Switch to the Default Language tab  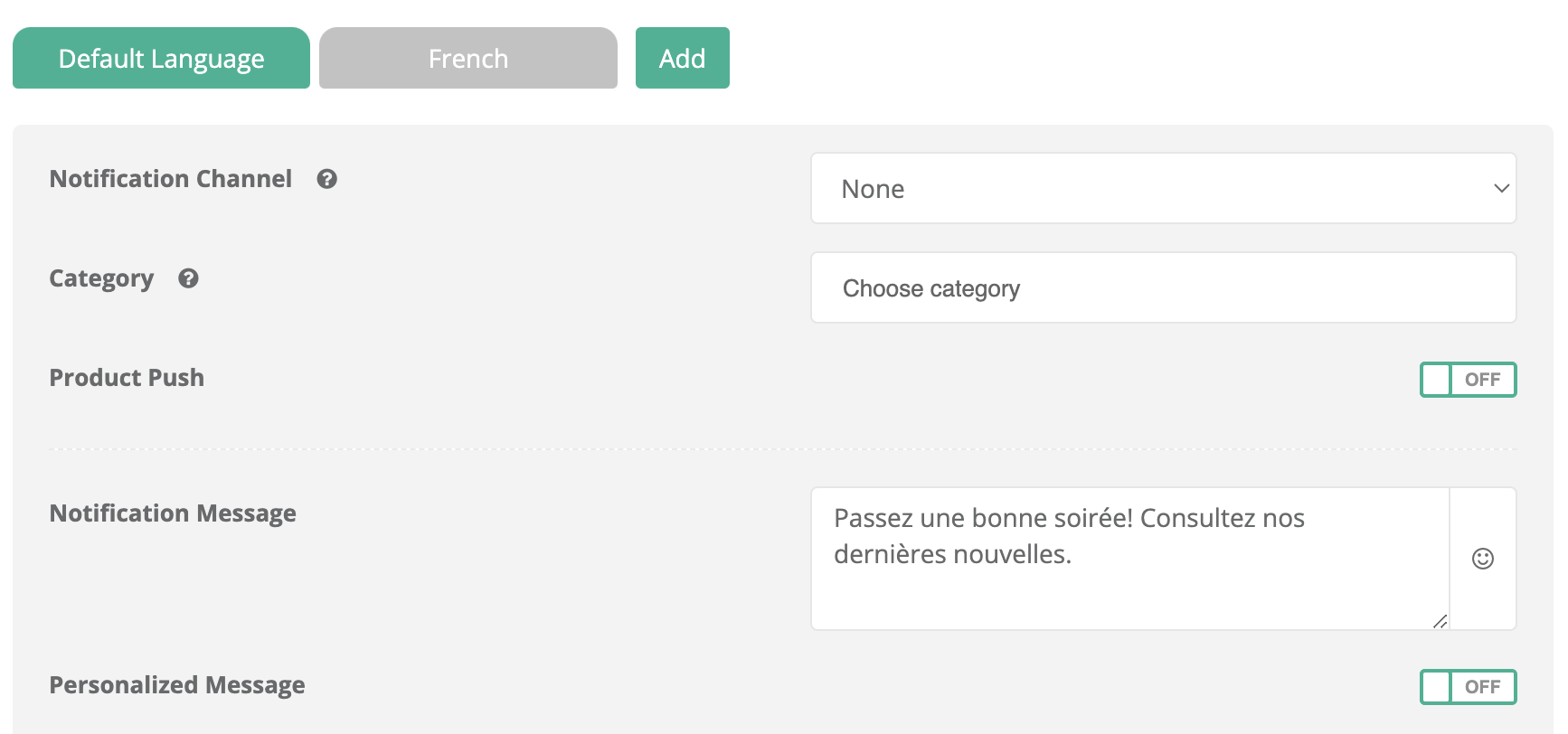tap(161, 59)
